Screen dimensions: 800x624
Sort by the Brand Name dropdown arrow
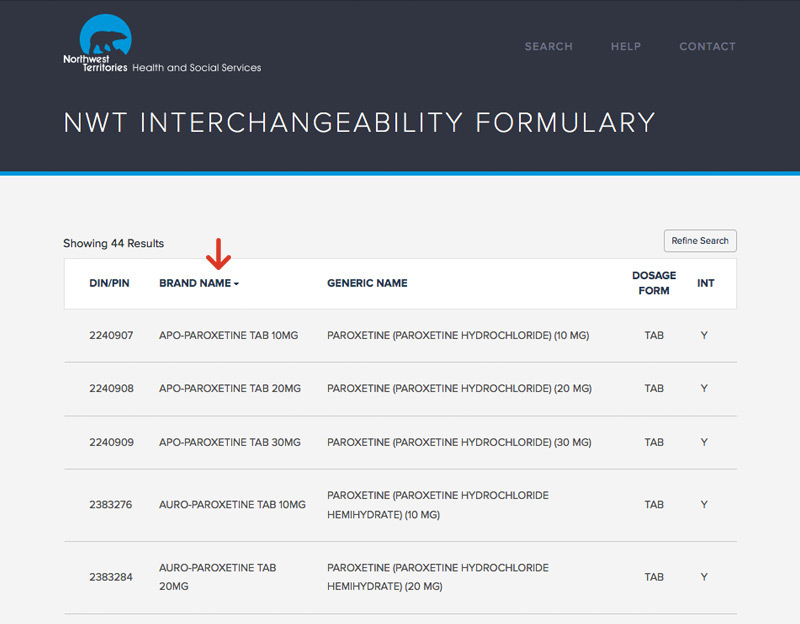click(x=237, y=284)
